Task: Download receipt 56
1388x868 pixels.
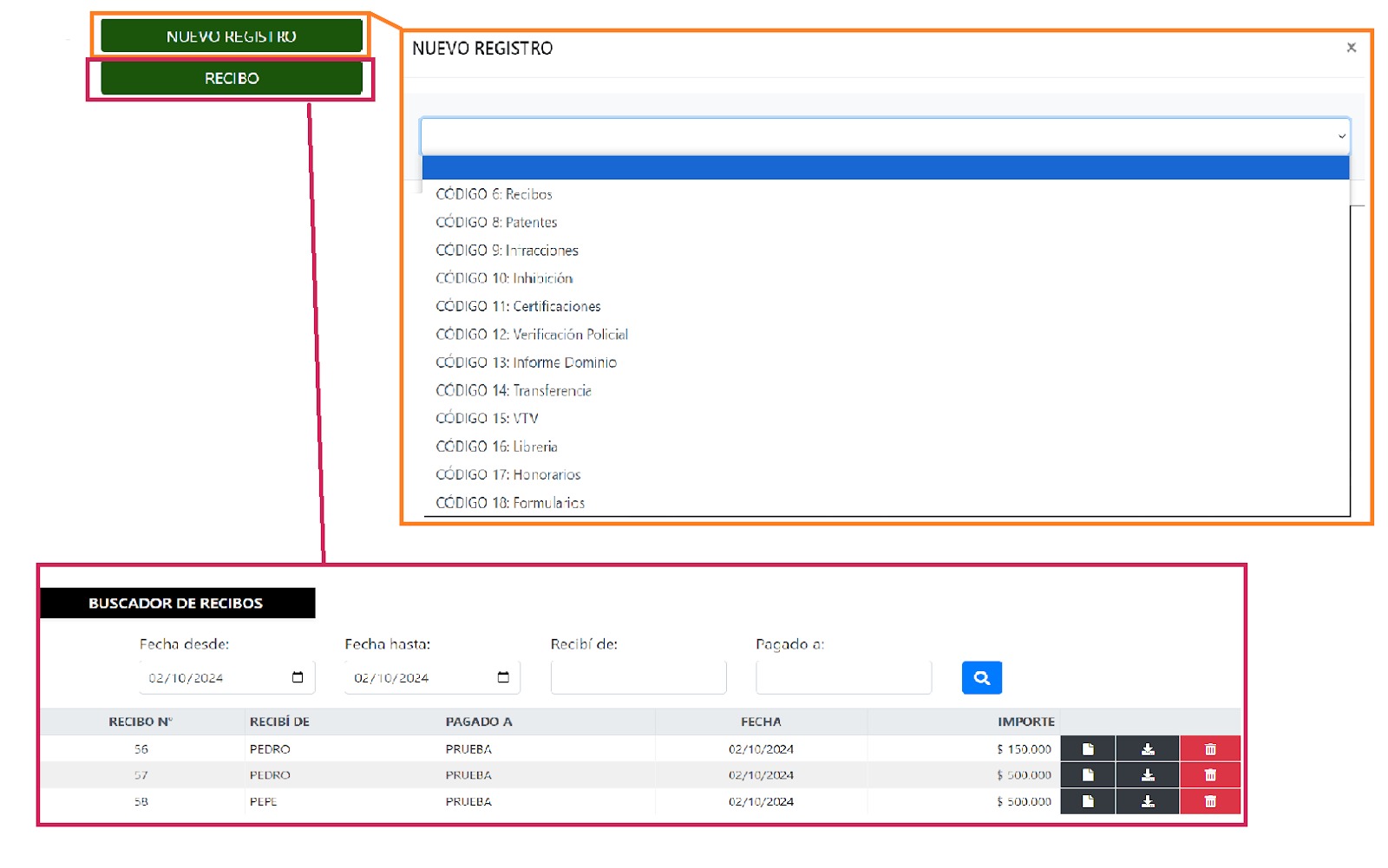Action: coord(1148,748)
